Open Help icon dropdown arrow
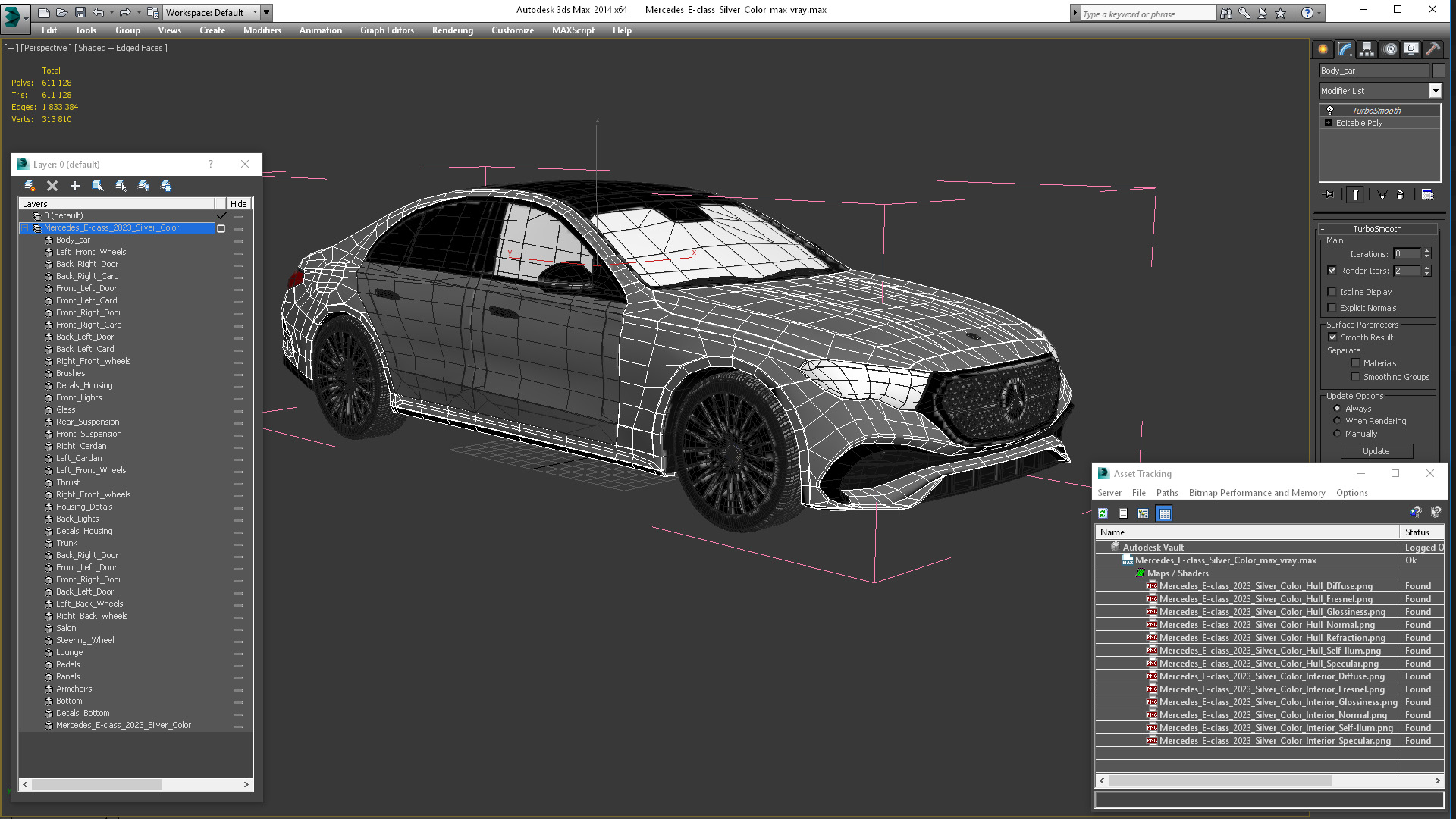Viewport: 1456px width, 819px height. pos(1320,13)
